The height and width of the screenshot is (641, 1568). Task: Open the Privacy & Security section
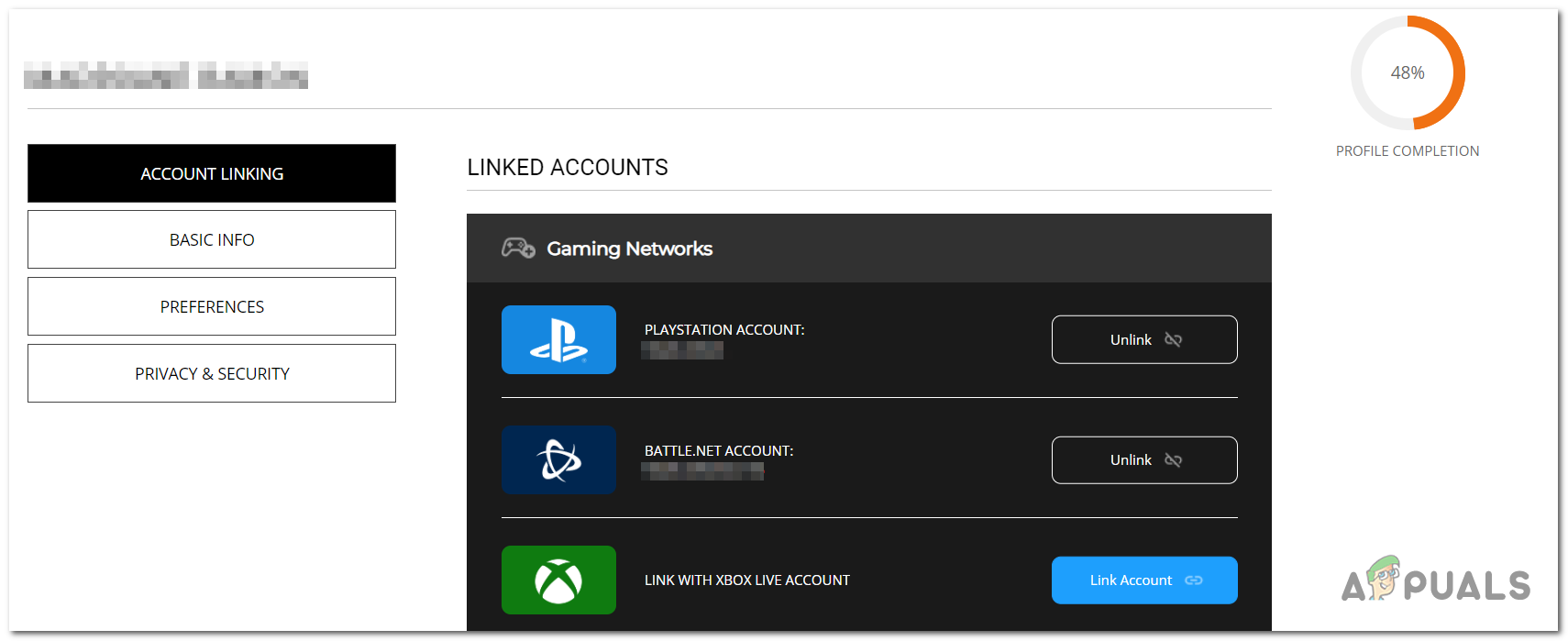[x=212, y=373]
